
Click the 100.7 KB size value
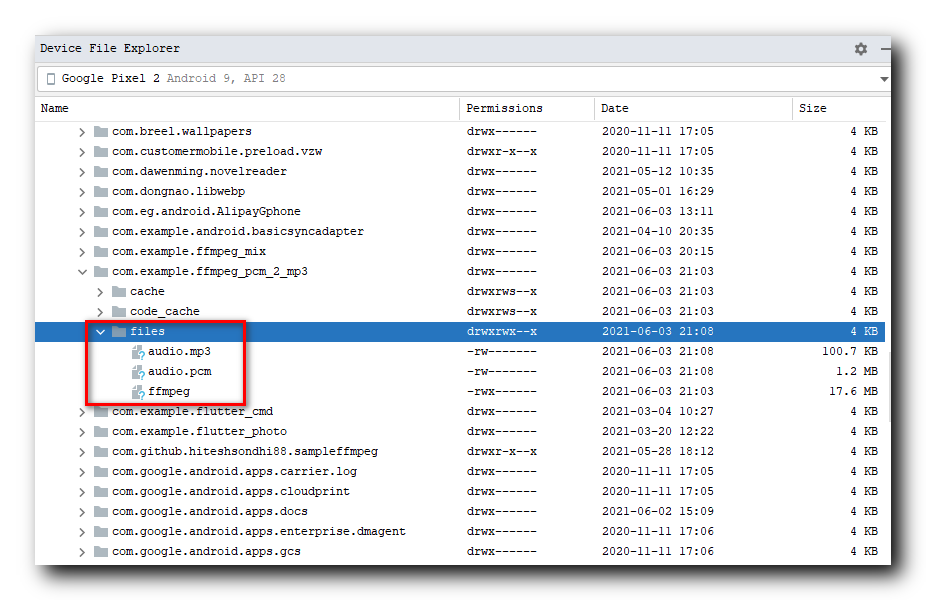pyautogui.click(x=849, y=351)
